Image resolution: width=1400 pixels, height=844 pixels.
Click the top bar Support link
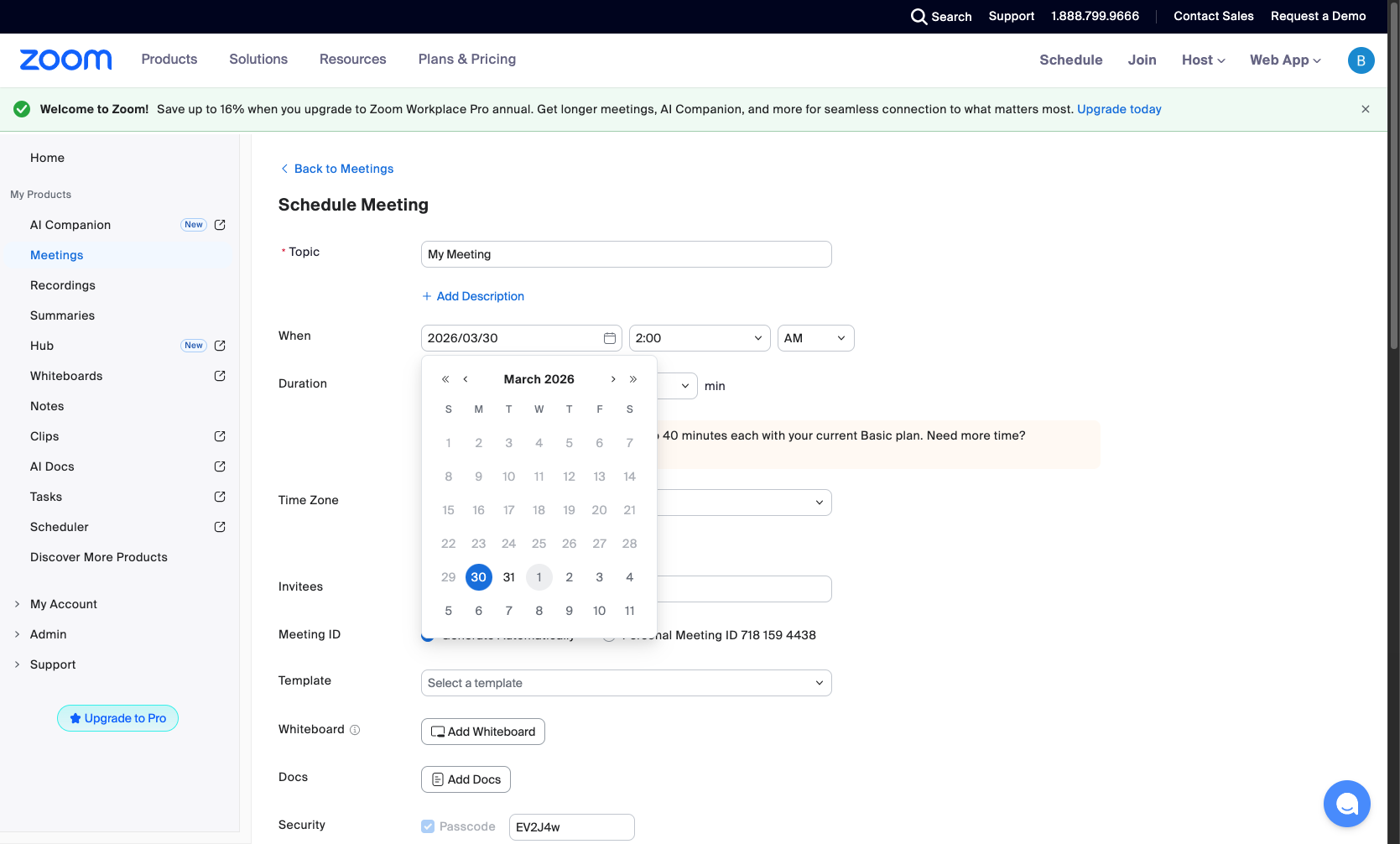1012,16
